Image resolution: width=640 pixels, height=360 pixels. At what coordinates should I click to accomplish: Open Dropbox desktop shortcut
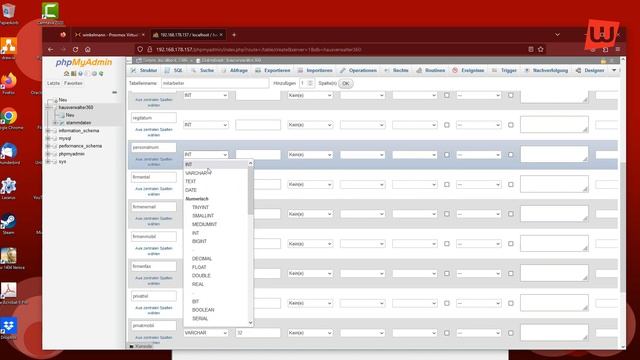point(9,329)
